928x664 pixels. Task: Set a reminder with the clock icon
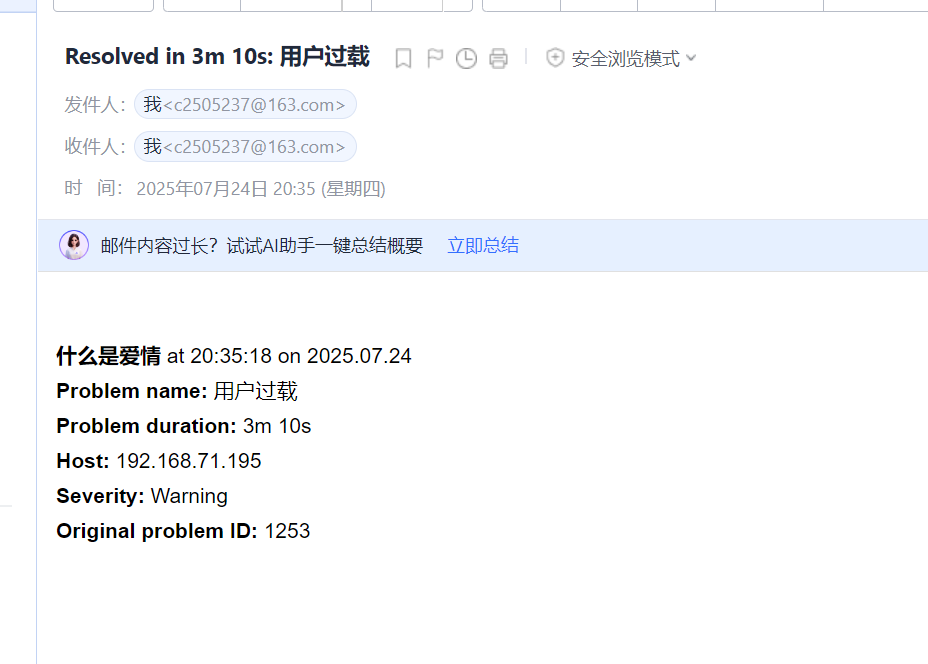pos(466,59)
